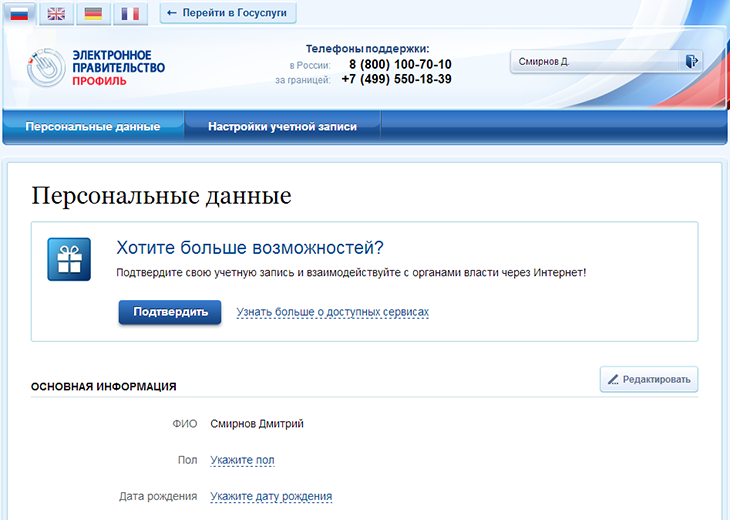This screenshot has width=730, height=520.
Task: Open the Персональные данные tab
Action: (x=93, y=127)
